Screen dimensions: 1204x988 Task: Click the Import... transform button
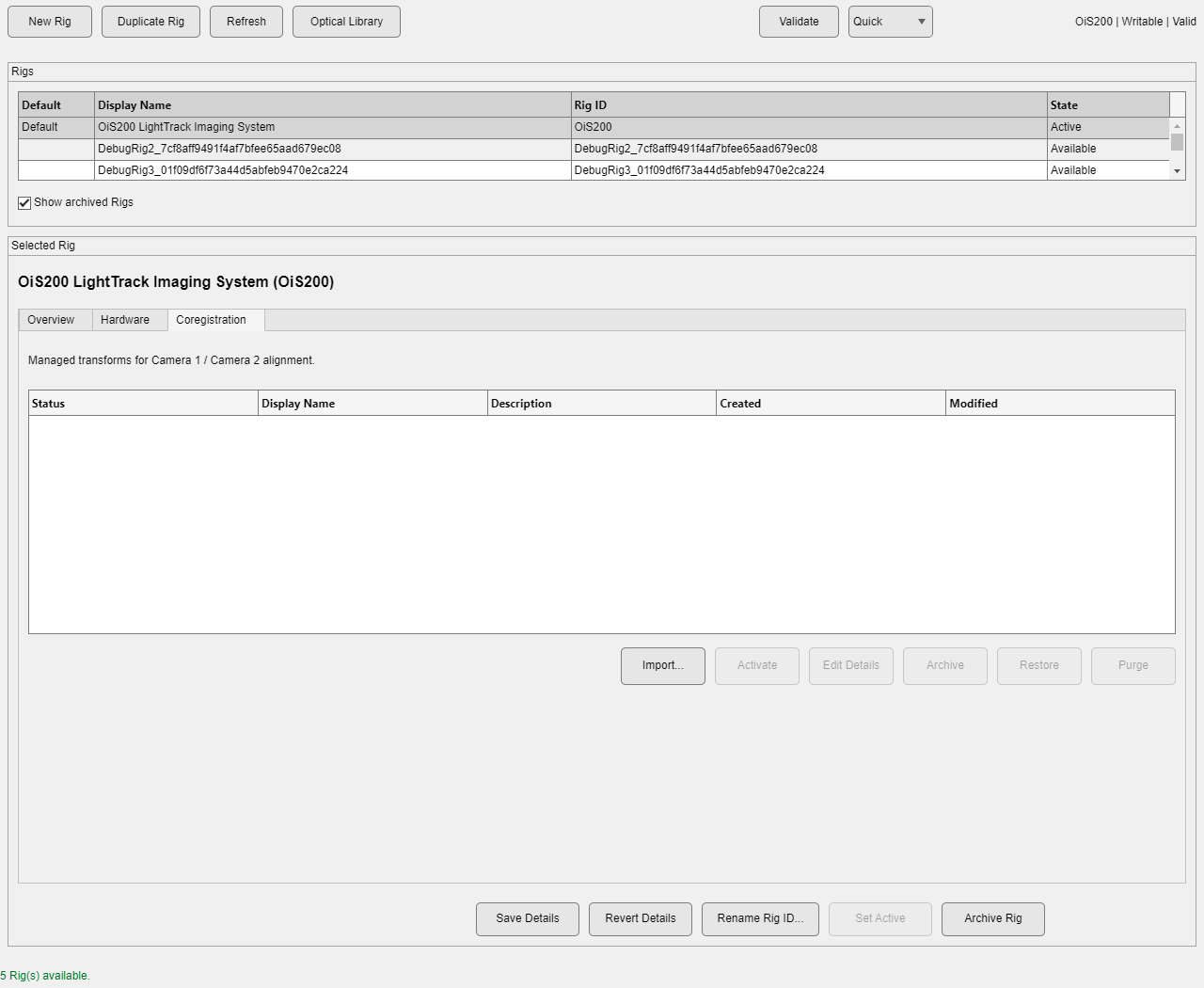(663, 666)
